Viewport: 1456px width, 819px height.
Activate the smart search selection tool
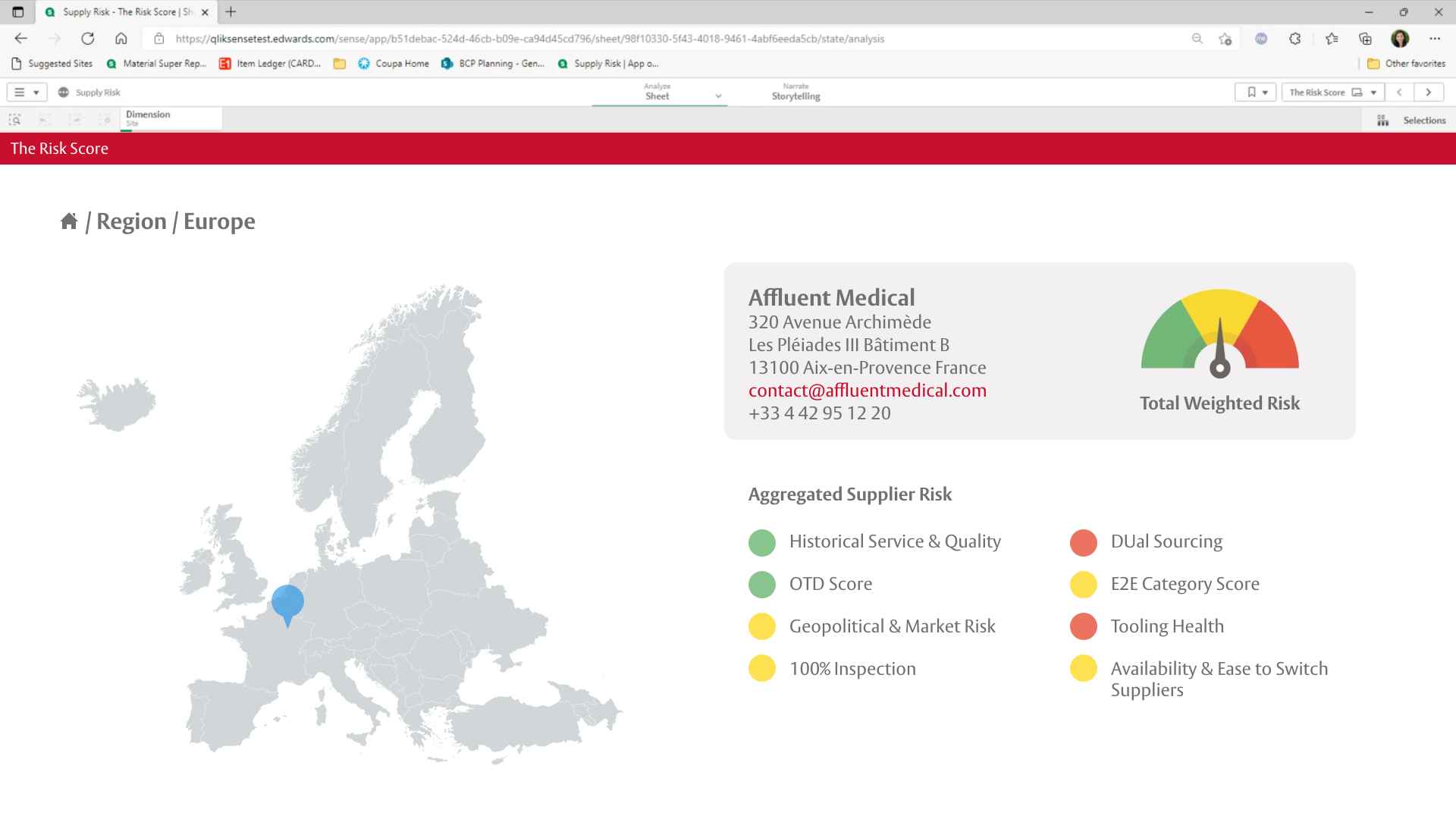(14, 120)
